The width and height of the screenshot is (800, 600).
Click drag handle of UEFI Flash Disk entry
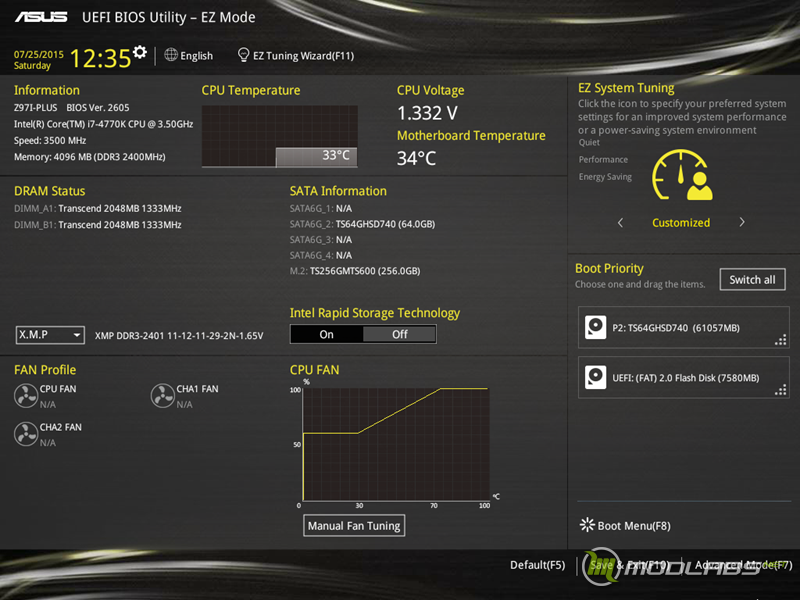[780, 390]
